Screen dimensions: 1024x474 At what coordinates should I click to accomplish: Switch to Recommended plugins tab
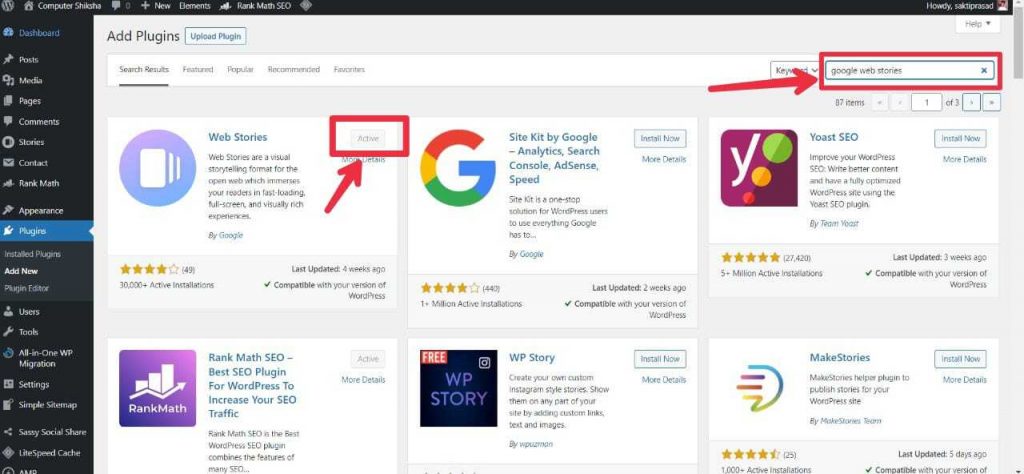coord(293,69)
